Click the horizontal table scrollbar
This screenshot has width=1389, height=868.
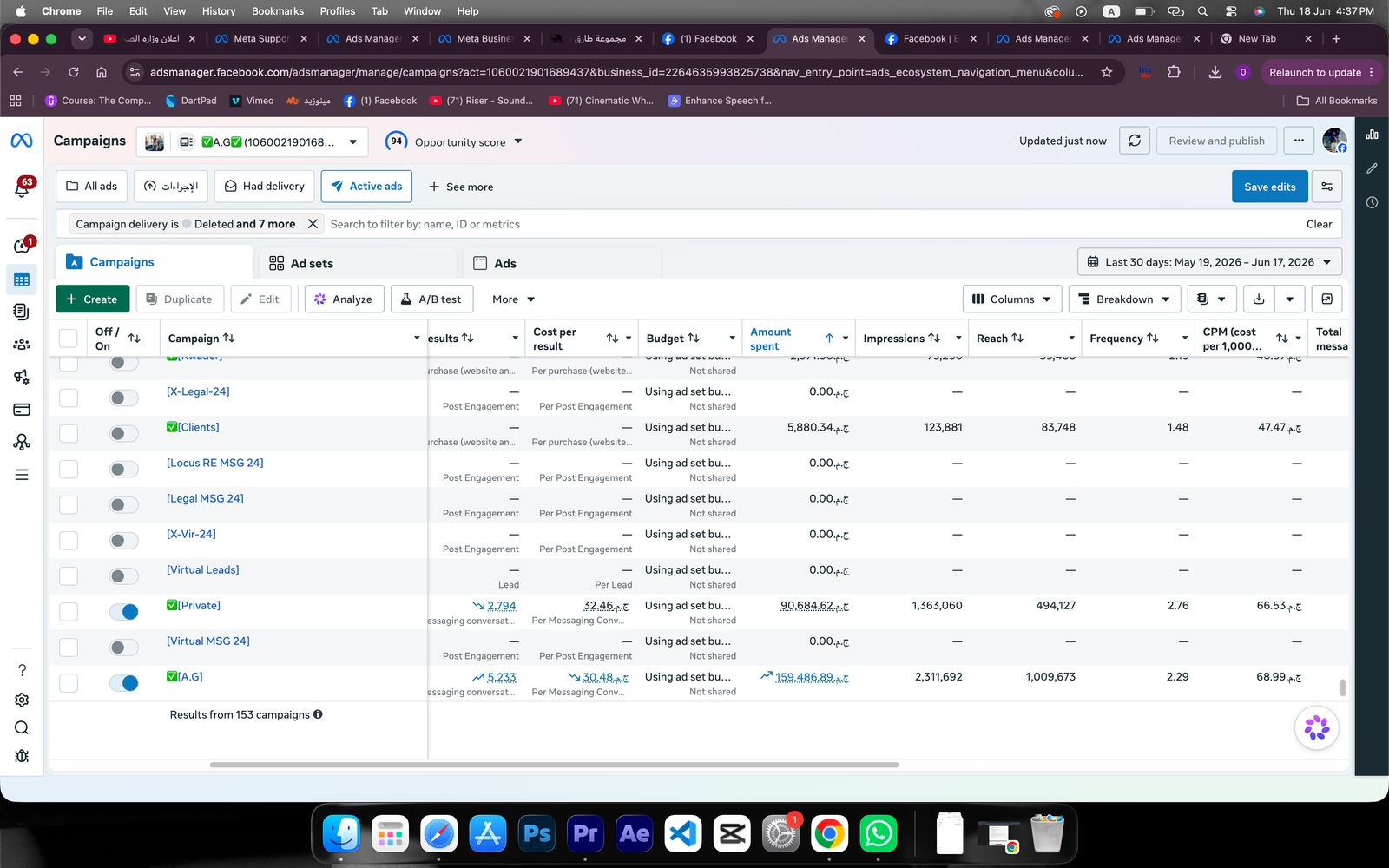tap(554, 765)
